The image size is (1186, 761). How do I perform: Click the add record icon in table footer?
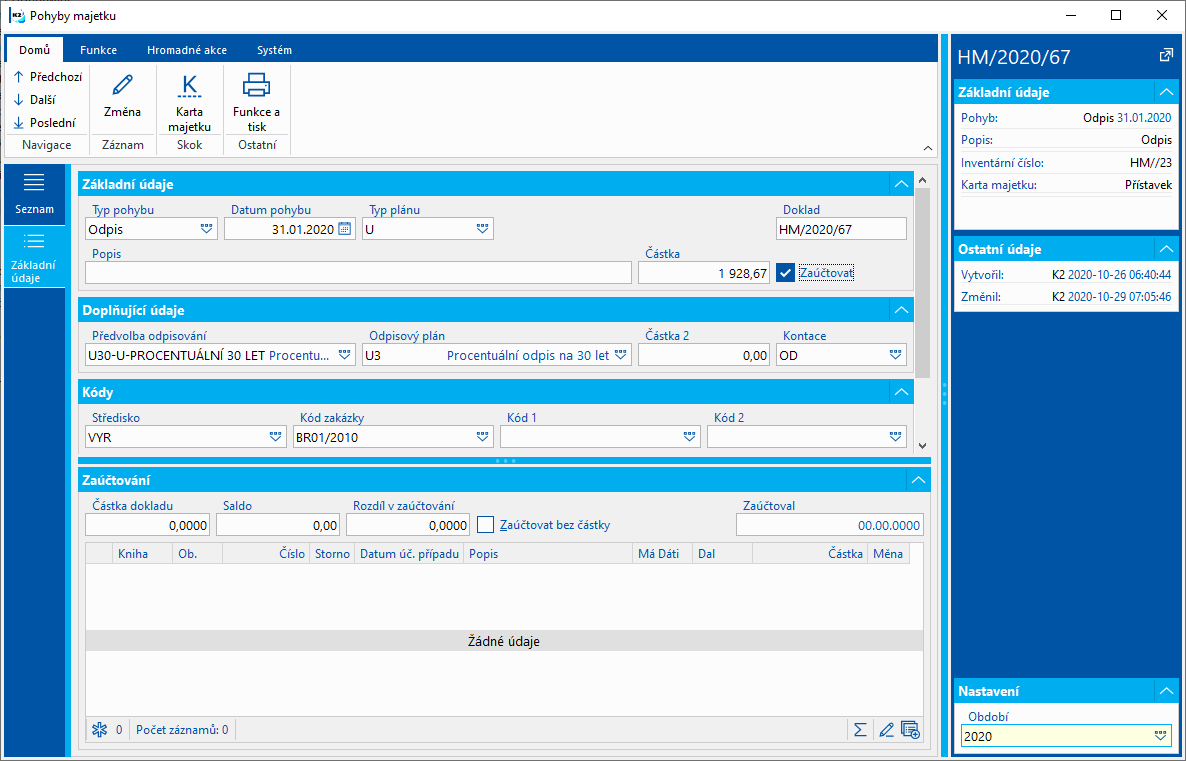click(x=911, y=730)
